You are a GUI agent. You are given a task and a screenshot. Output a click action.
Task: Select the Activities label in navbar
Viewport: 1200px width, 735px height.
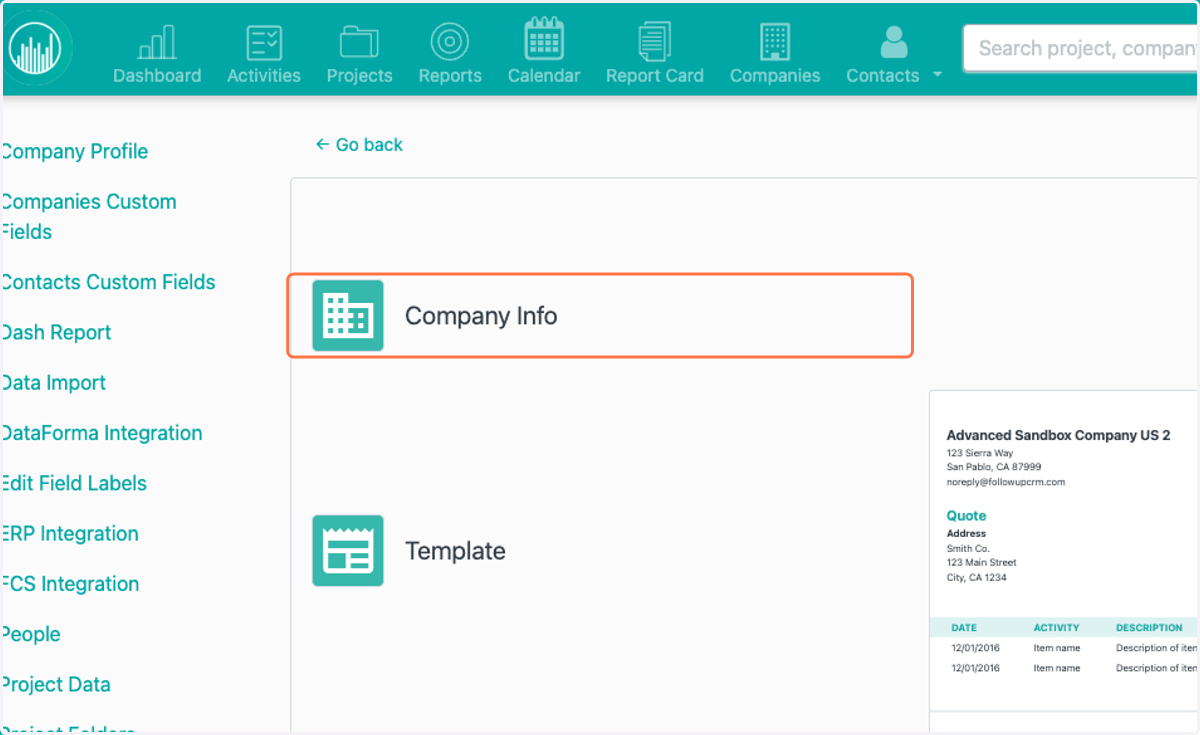pos(264,76)
